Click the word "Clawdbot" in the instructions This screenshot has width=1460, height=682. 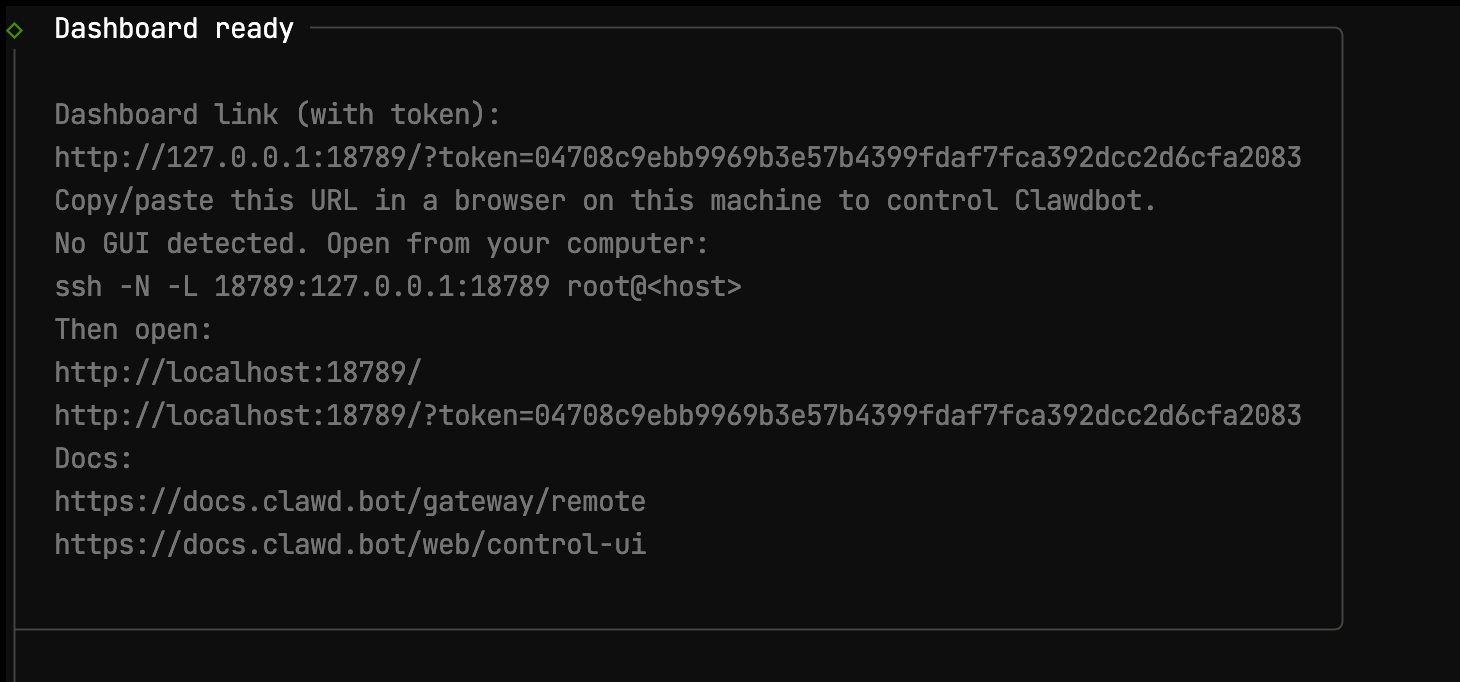tap(1084, 201)
